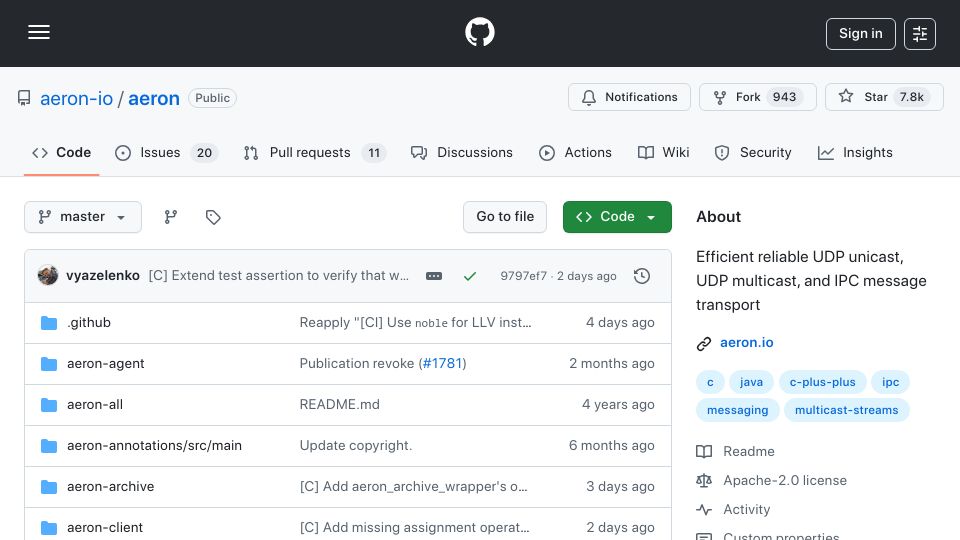View the Insights tab

pos(855,152)
